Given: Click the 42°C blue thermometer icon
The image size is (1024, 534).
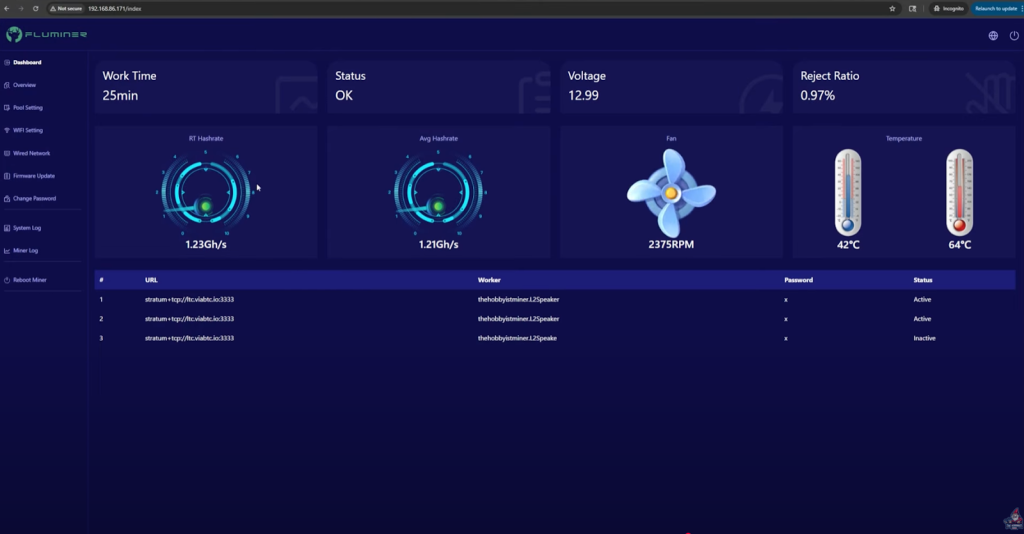Looking at the screenshot, I should 848,192.
